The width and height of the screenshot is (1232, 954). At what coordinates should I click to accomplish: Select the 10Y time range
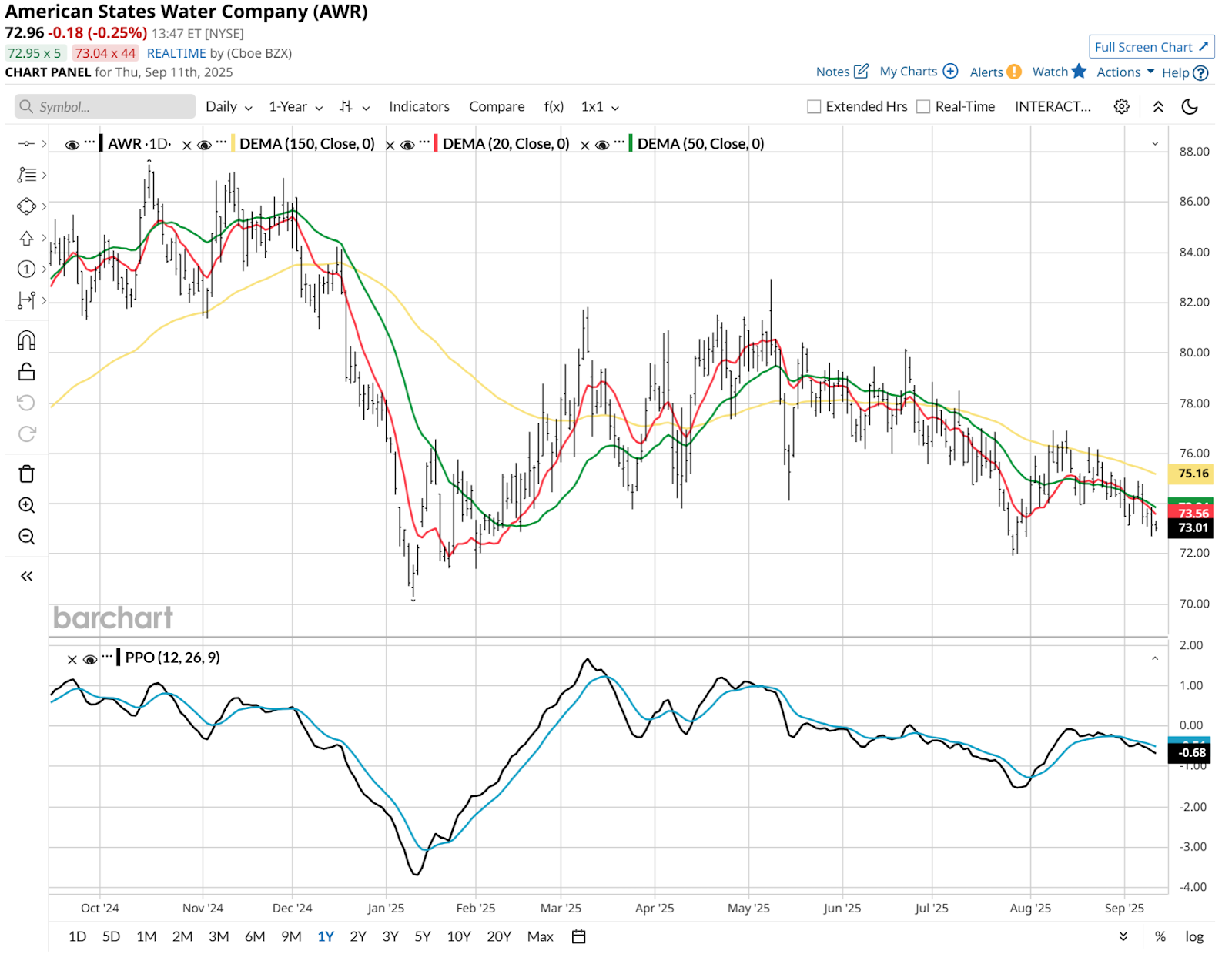click(x=459, y=936)
